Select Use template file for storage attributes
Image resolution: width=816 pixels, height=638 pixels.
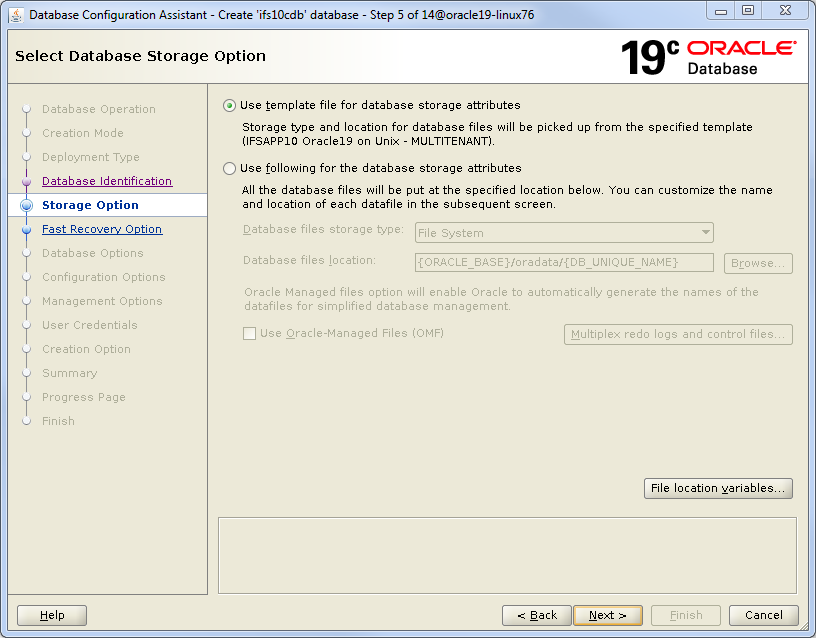pos(230,105)
